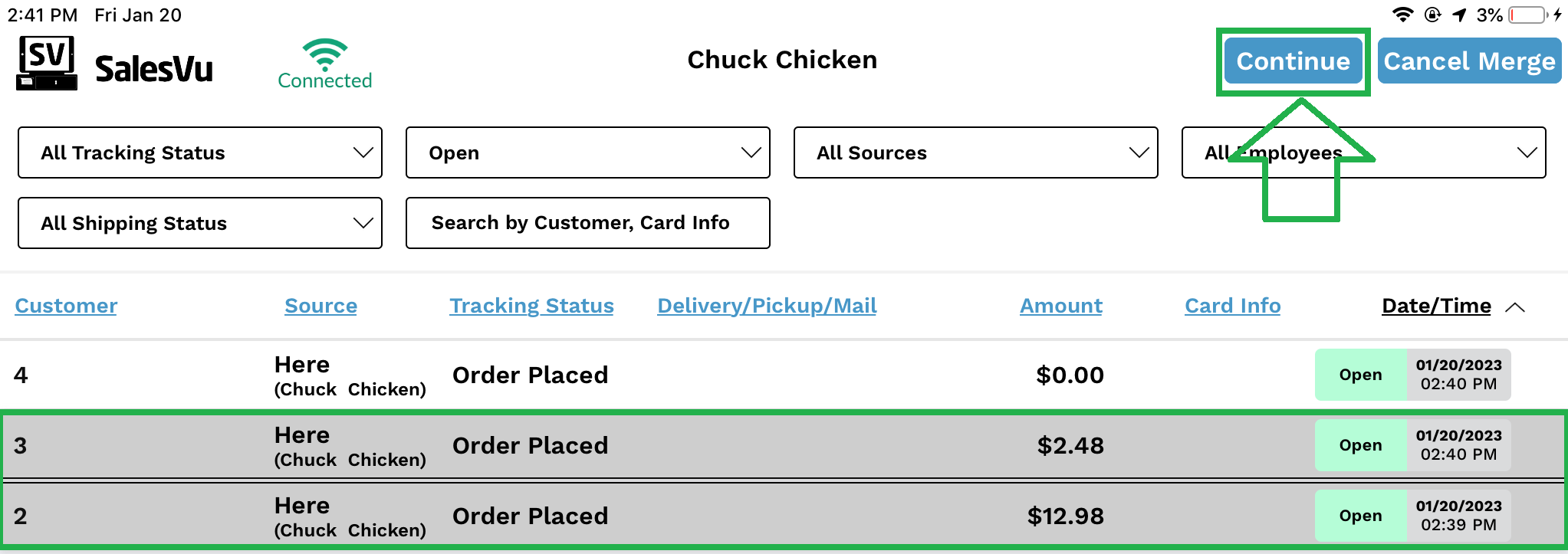Click the Date/Time sort arrow

coord(1515,307)
